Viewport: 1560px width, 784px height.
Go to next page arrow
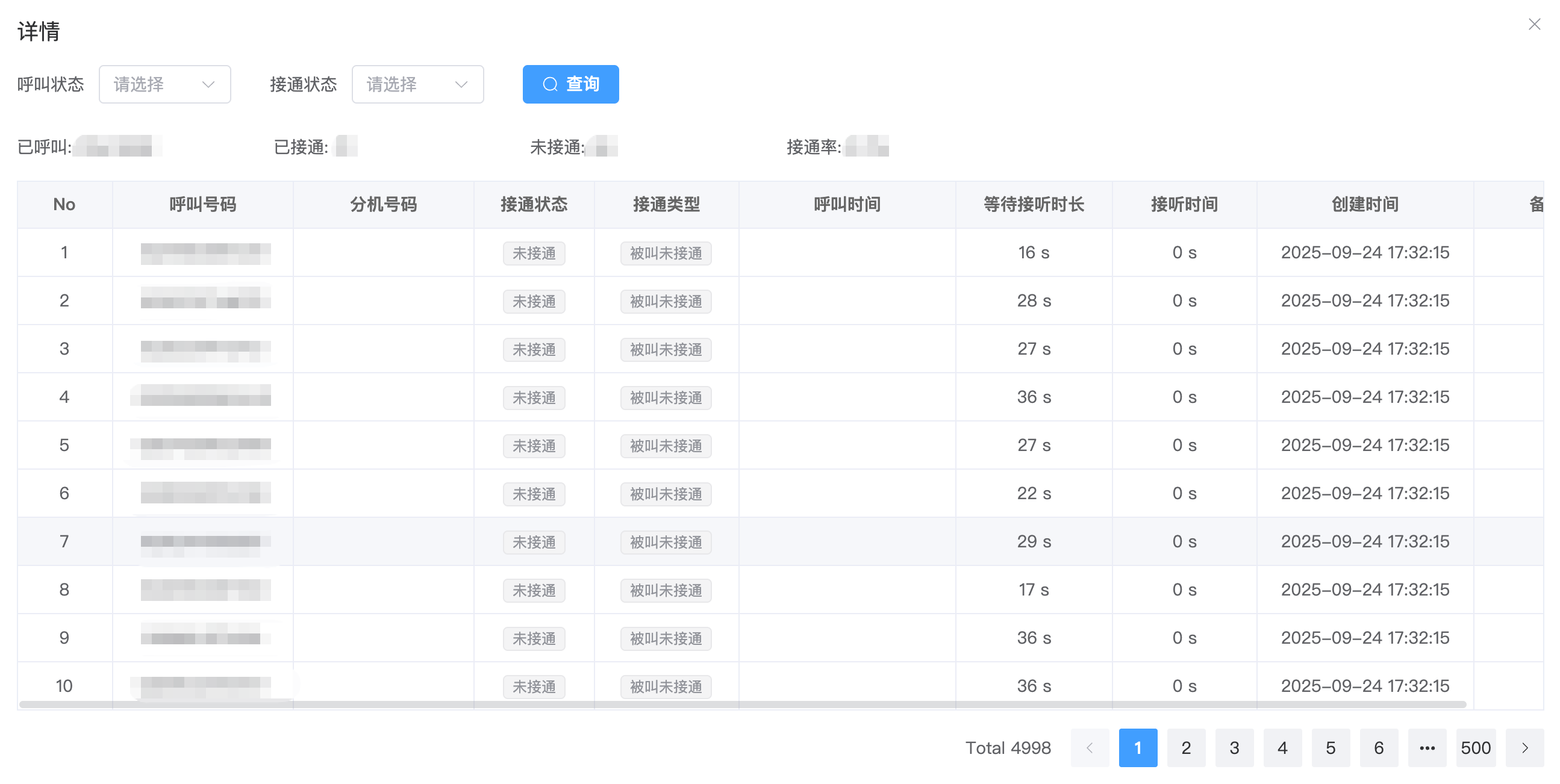pos(1524,748)
